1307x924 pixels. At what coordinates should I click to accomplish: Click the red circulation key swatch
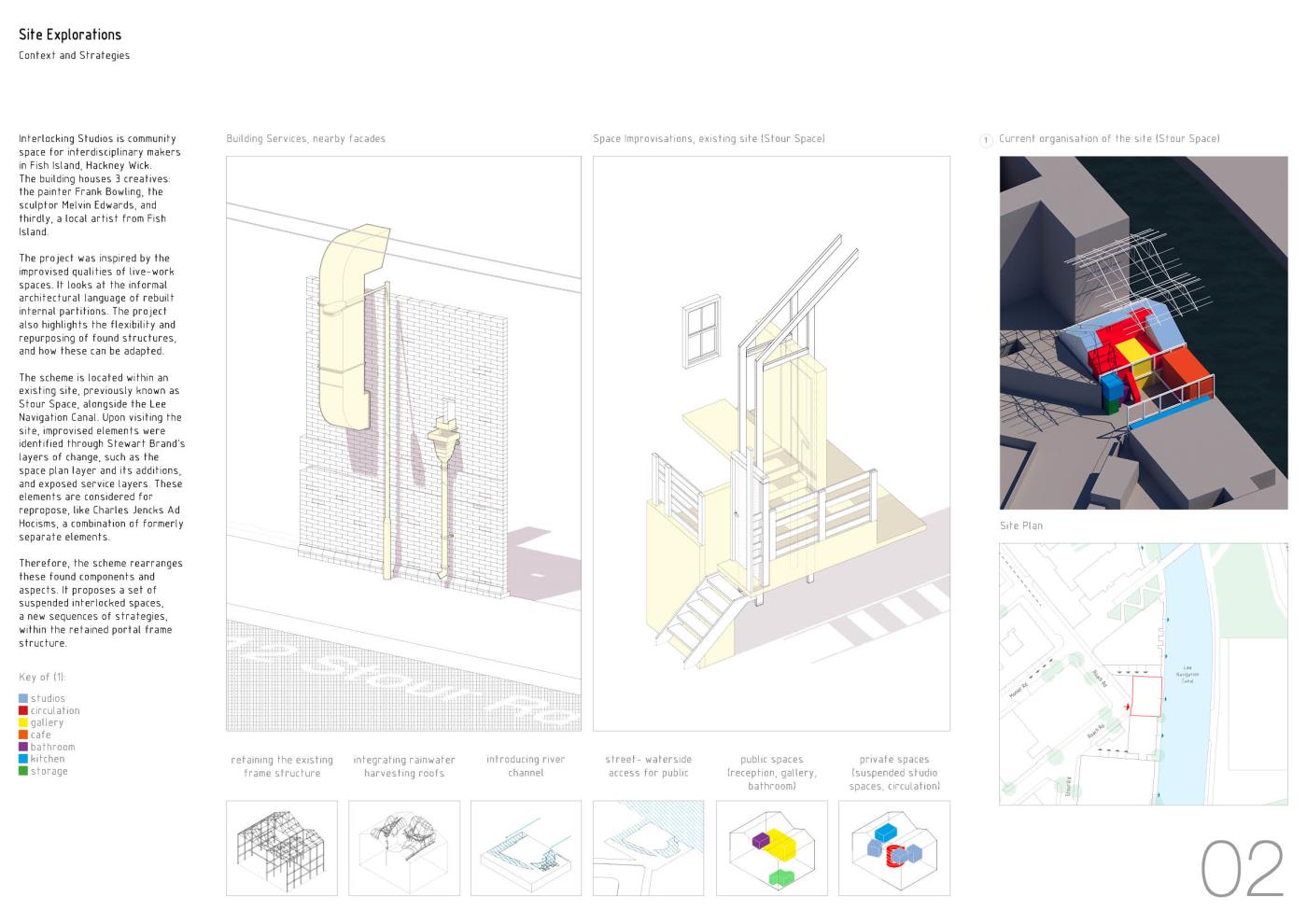pos(23,710)
